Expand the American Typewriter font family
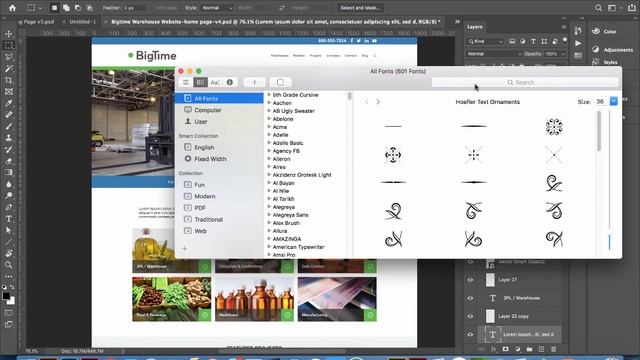 coord(269,247)
